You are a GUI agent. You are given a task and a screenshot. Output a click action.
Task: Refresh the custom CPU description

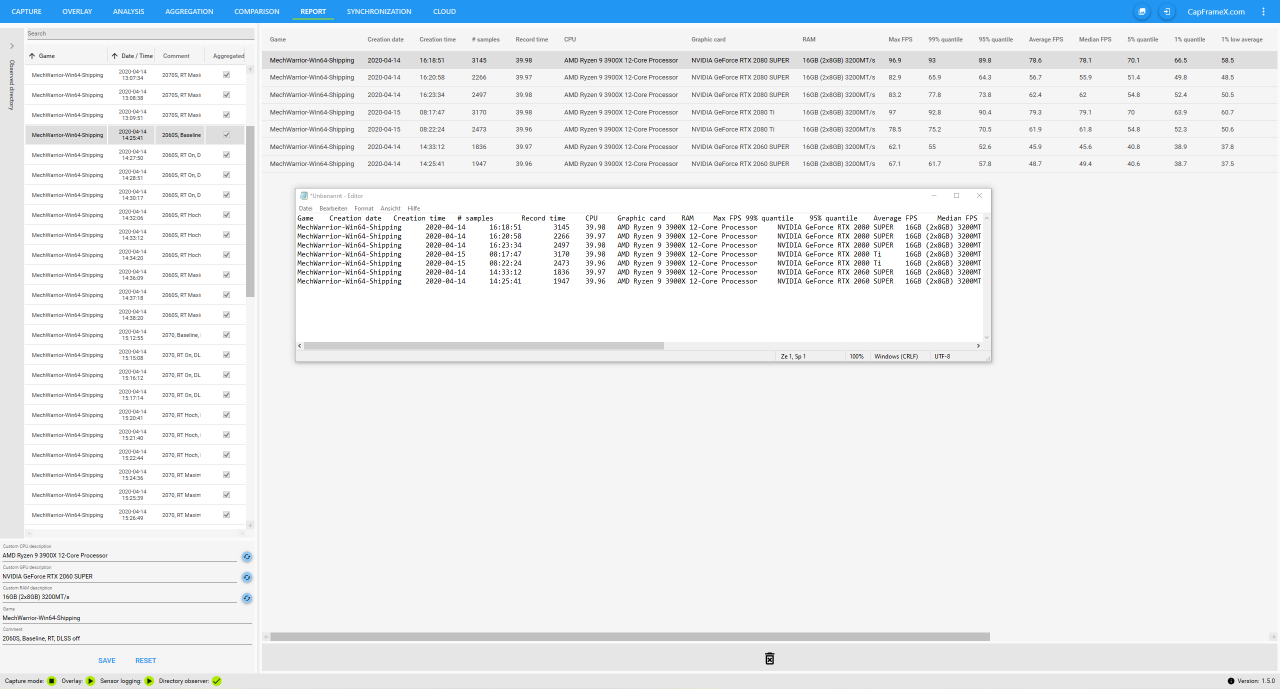247,557
